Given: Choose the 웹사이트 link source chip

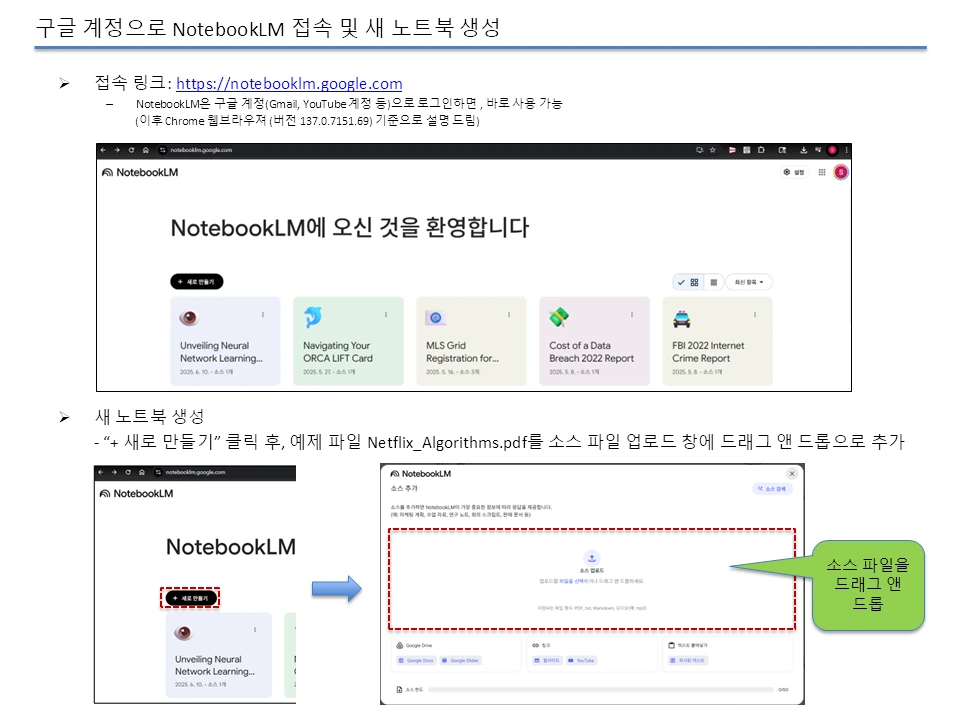Looking at the screenshot, I should click(547, 661).
